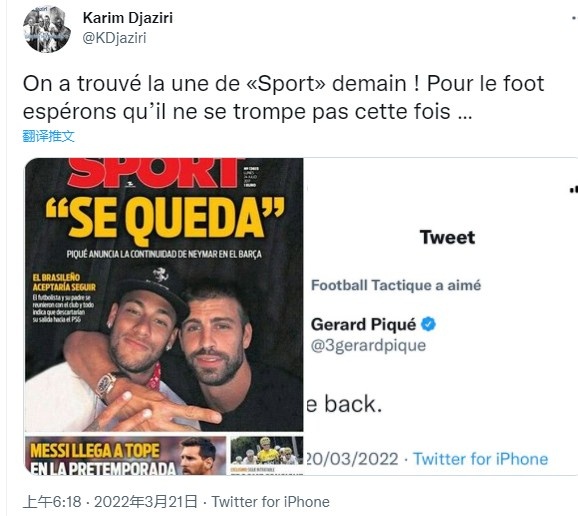Click the SE QUEDA headline on cover
The image size is (578, 516).
(x=165, y=219)
